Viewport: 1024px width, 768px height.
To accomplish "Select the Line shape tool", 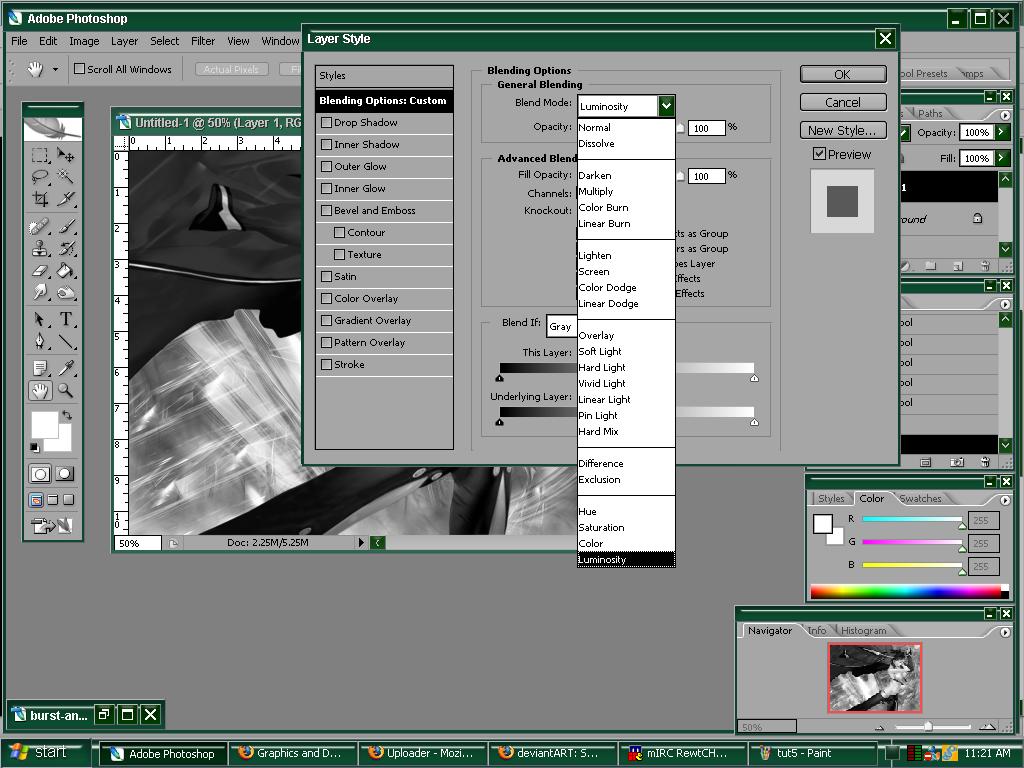I will pyautogui.click(x=65, y=342).
